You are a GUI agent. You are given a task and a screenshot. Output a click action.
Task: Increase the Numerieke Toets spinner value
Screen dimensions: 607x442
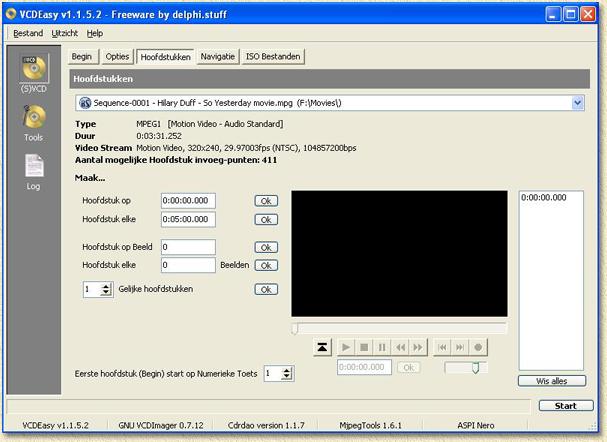click(x=287, y=369)
